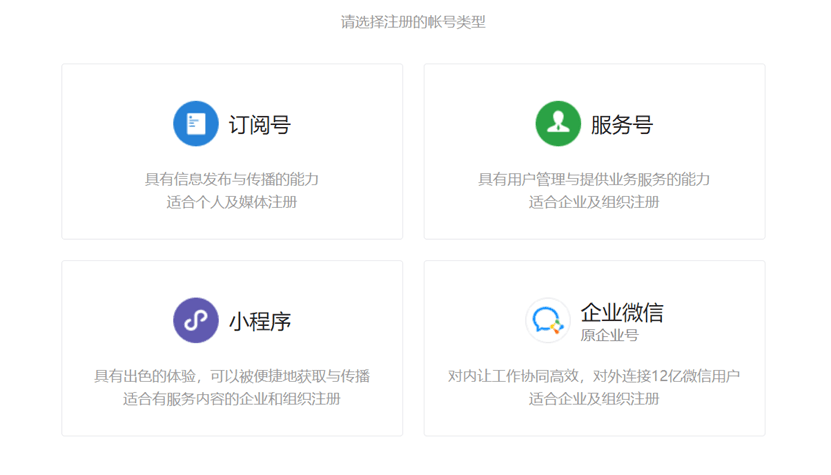Image resolution: width=831 pixels, height=475 pixels.
Task: Click the 企业微信 chat bubble icon
Action: pos(547,320)
